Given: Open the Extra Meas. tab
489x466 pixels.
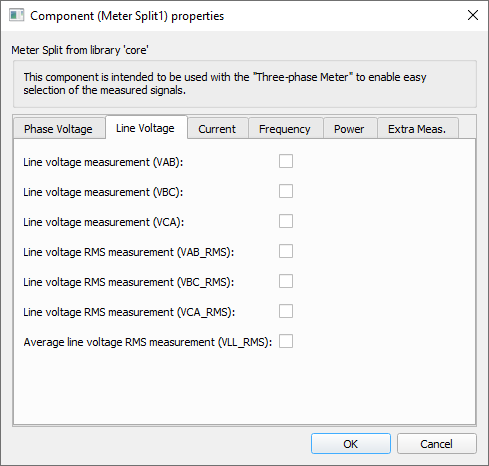Looking at the screenshot, I should 418,129.
